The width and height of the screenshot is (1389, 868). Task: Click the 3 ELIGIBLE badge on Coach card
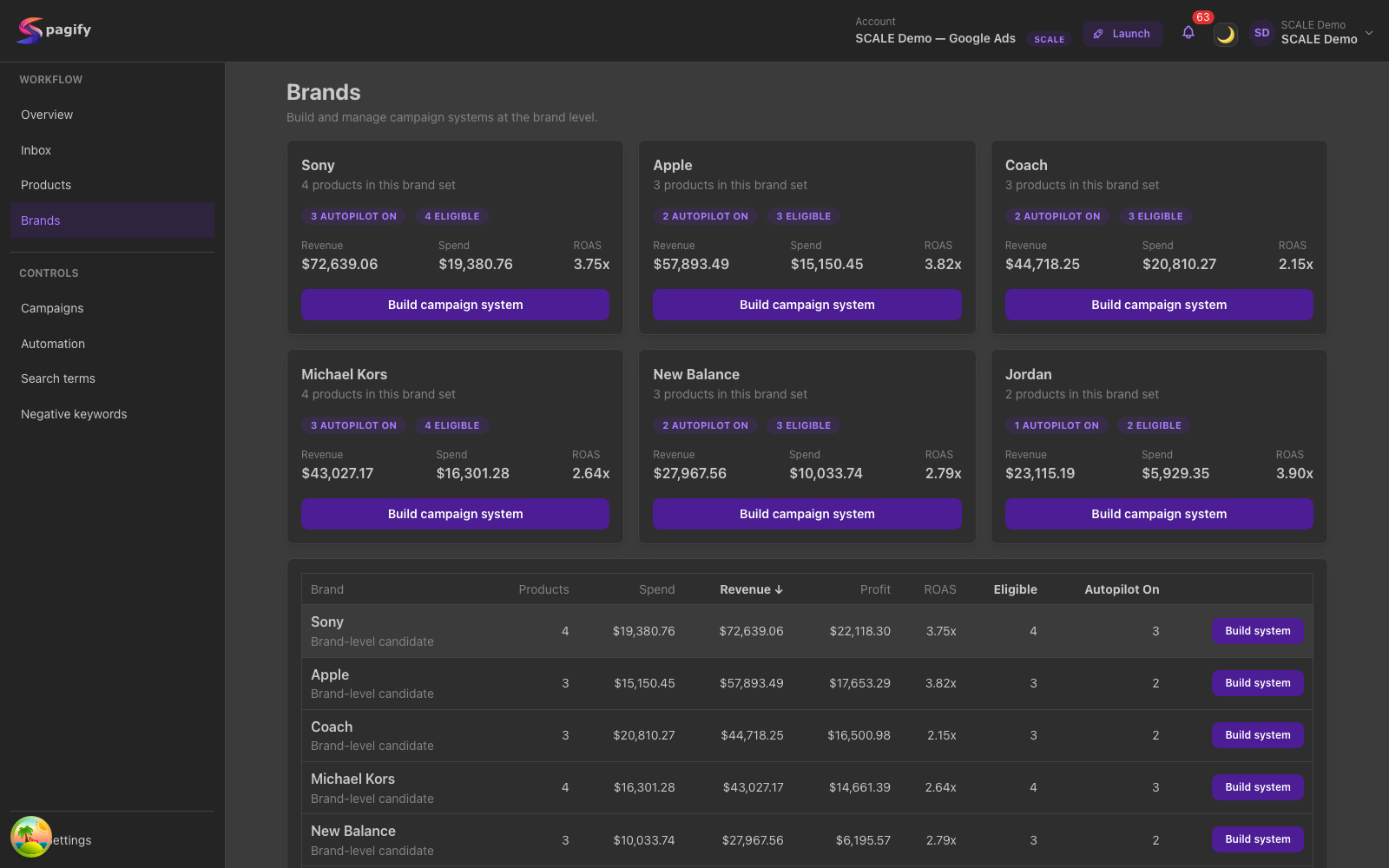coord(1155,216)
